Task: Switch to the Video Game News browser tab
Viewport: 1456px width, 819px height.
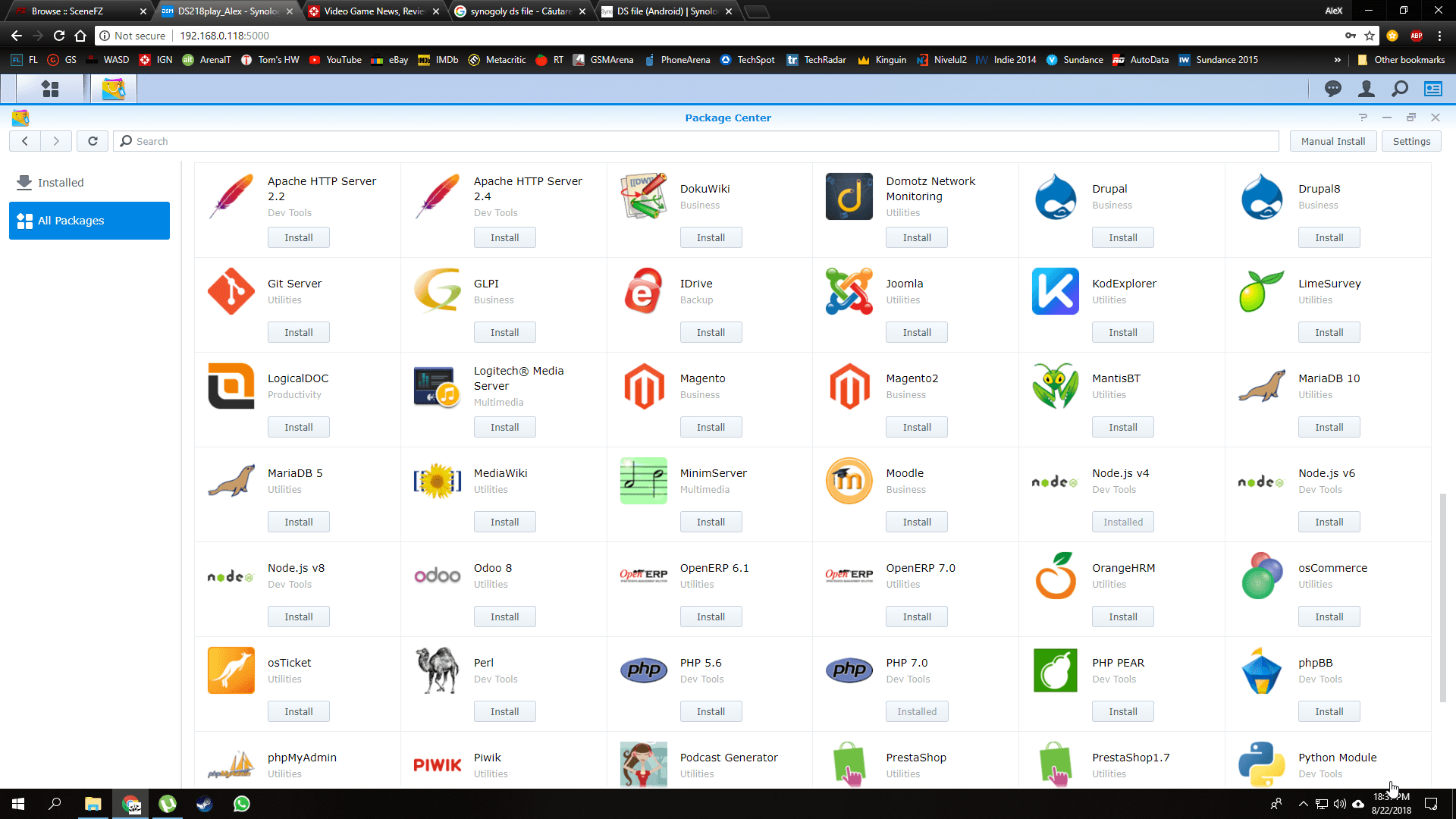Action: [x=373, y=11]
